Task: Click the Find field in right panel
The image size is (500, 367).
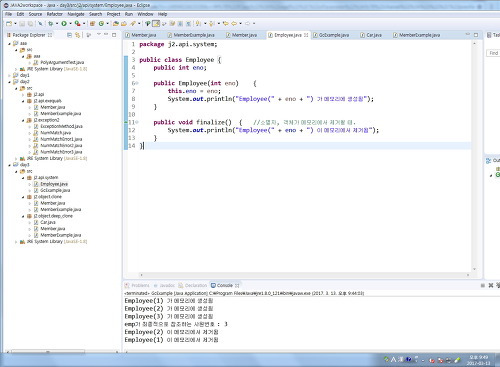Action: pos(493,53)
